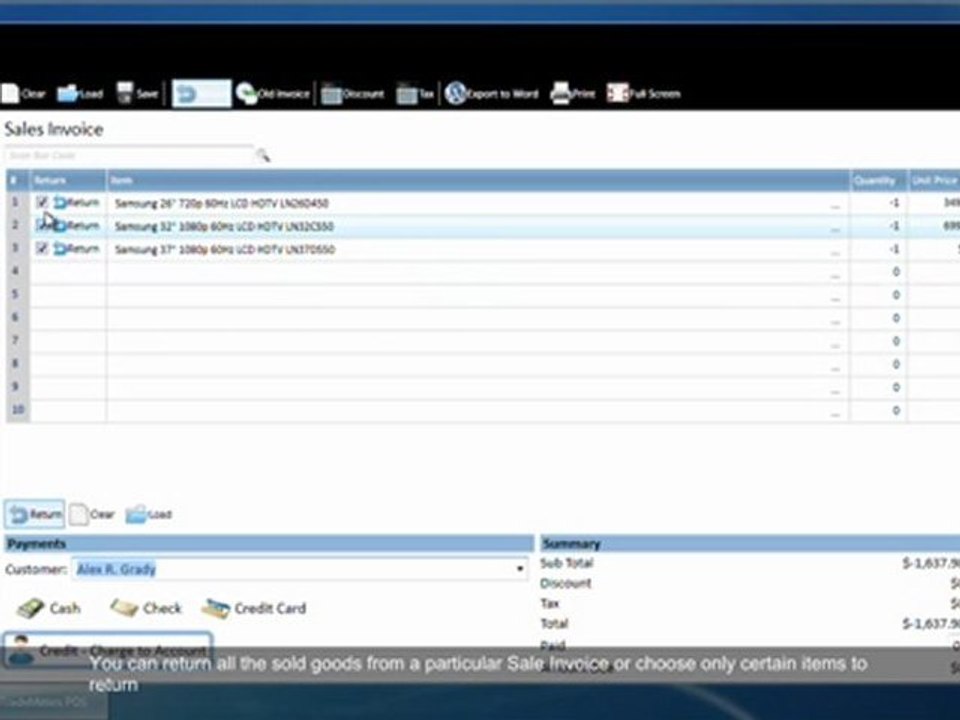Click the Total label in the Summary panel
Image resolution: width=960 pixels, height=720 pixels.
click(554, 623)
